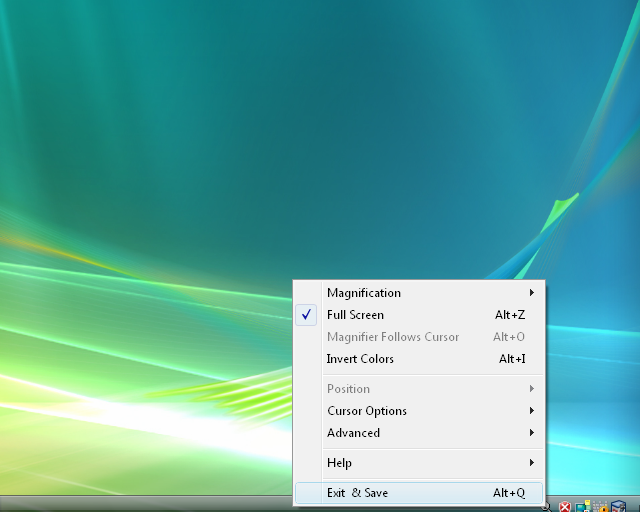Click the magnifier glass tray icon

[x=548, y=506]
